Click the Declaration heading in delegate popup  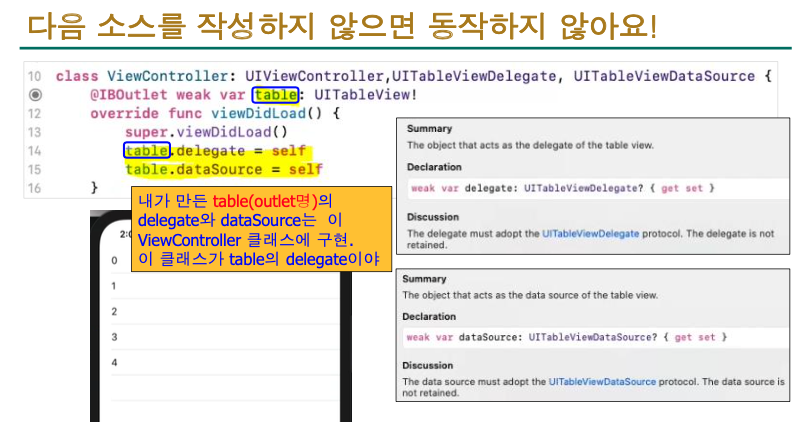click(434, 167)
